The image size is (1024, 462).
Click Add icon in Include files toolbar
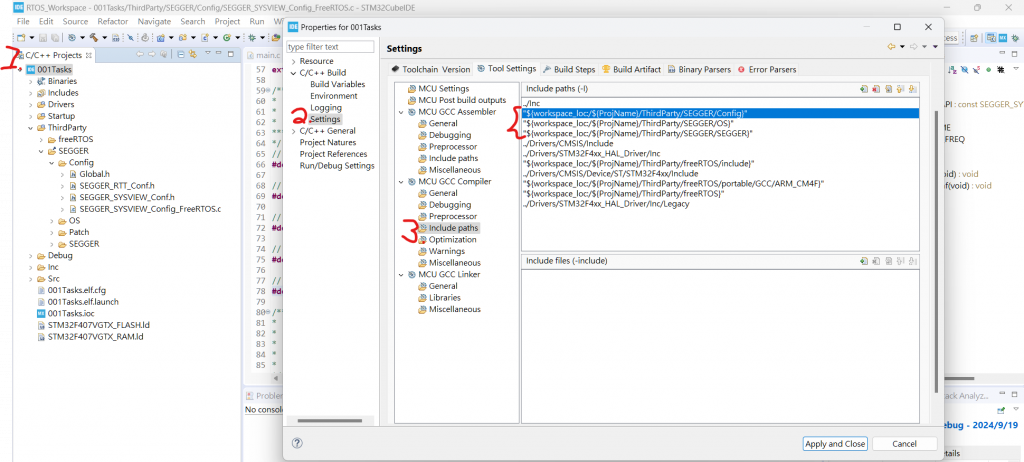point(864,261)
